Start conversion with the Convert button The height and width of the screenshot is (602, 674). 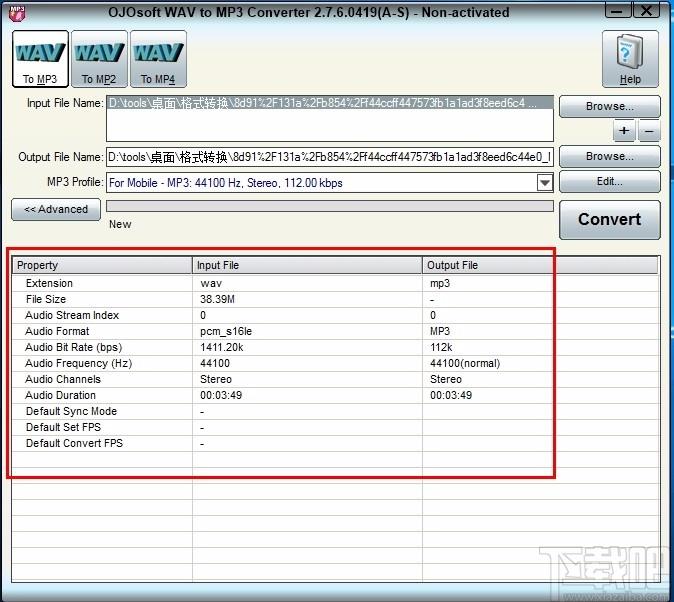610,220
